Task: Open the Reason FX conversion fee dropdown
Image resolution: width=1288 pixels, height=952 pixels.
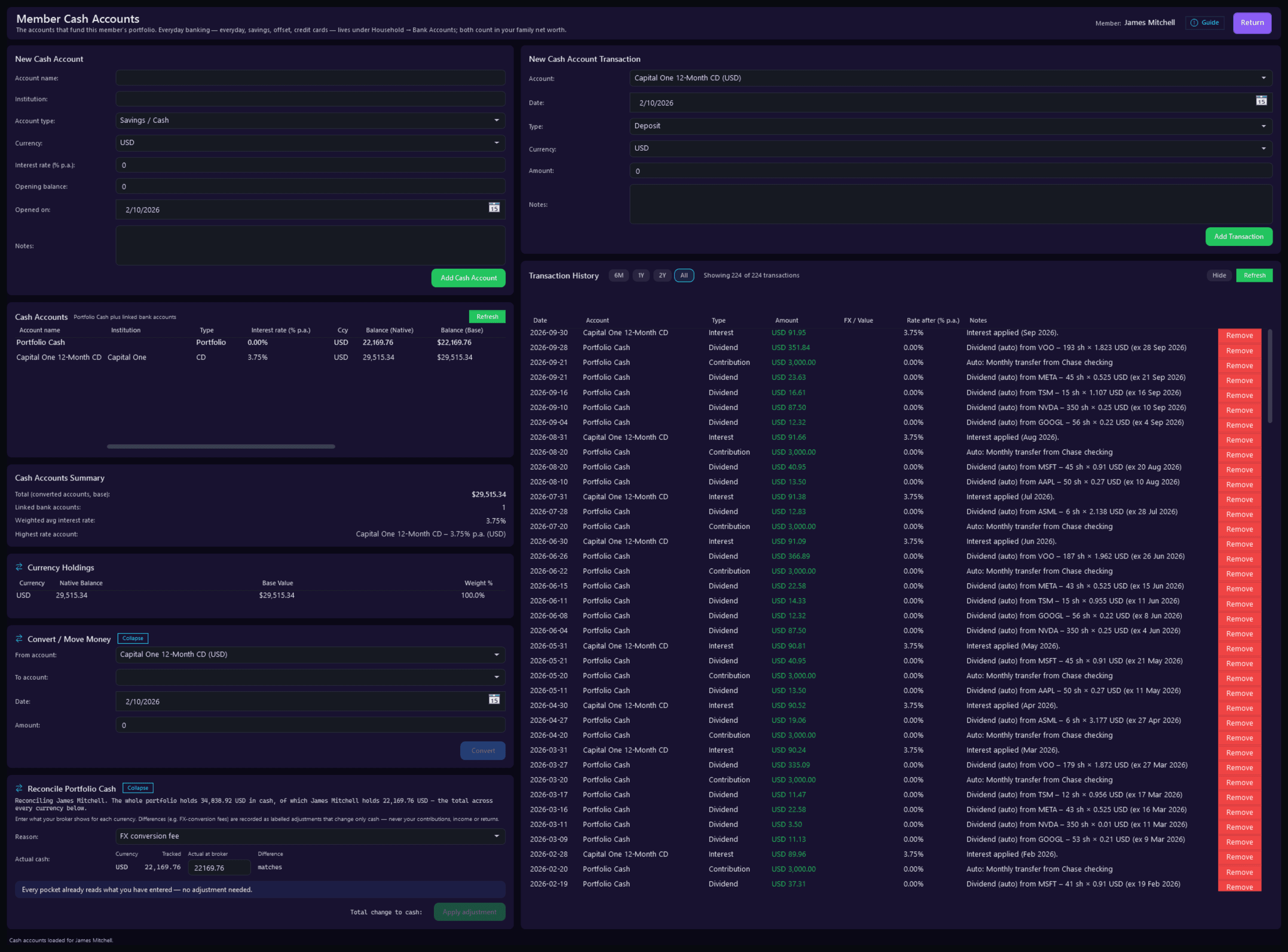Action: (310, 836)
